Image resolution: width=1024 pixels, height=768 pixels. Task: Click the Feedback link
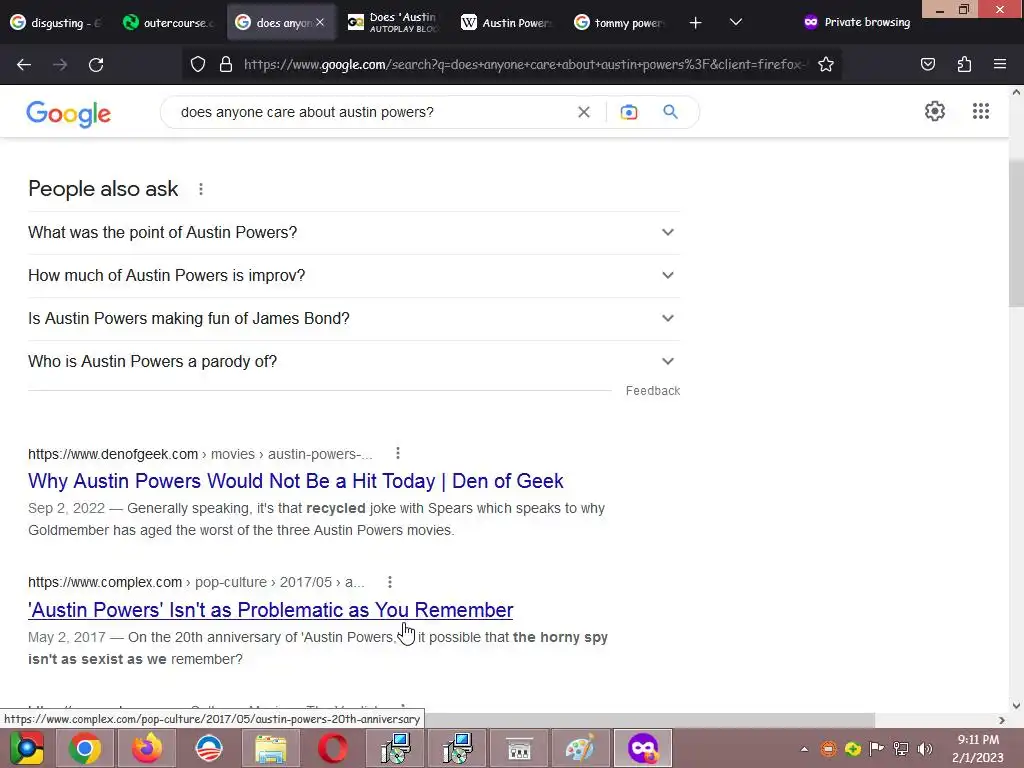tap(652, 391)
